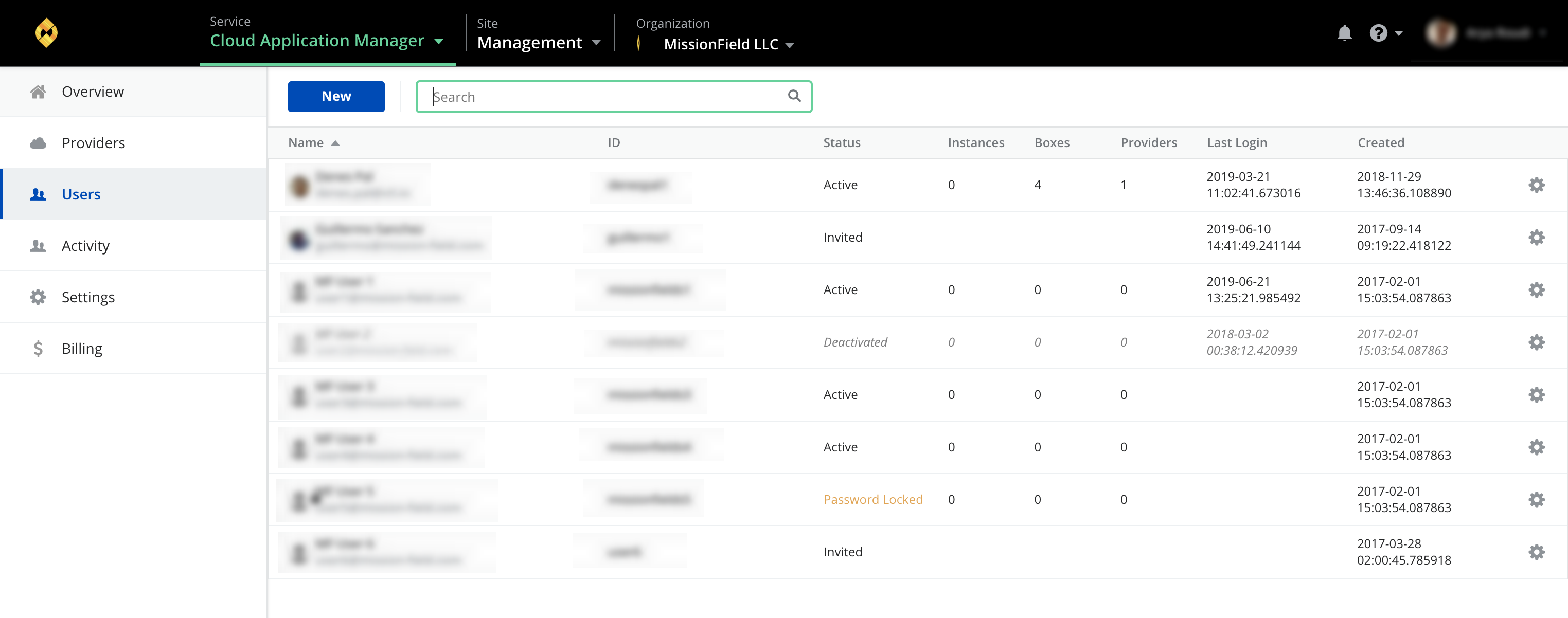Click last login 2019-06-21 13:25:21.985492
Viewport: 1568px width, 618px height.
point(1253,289)
